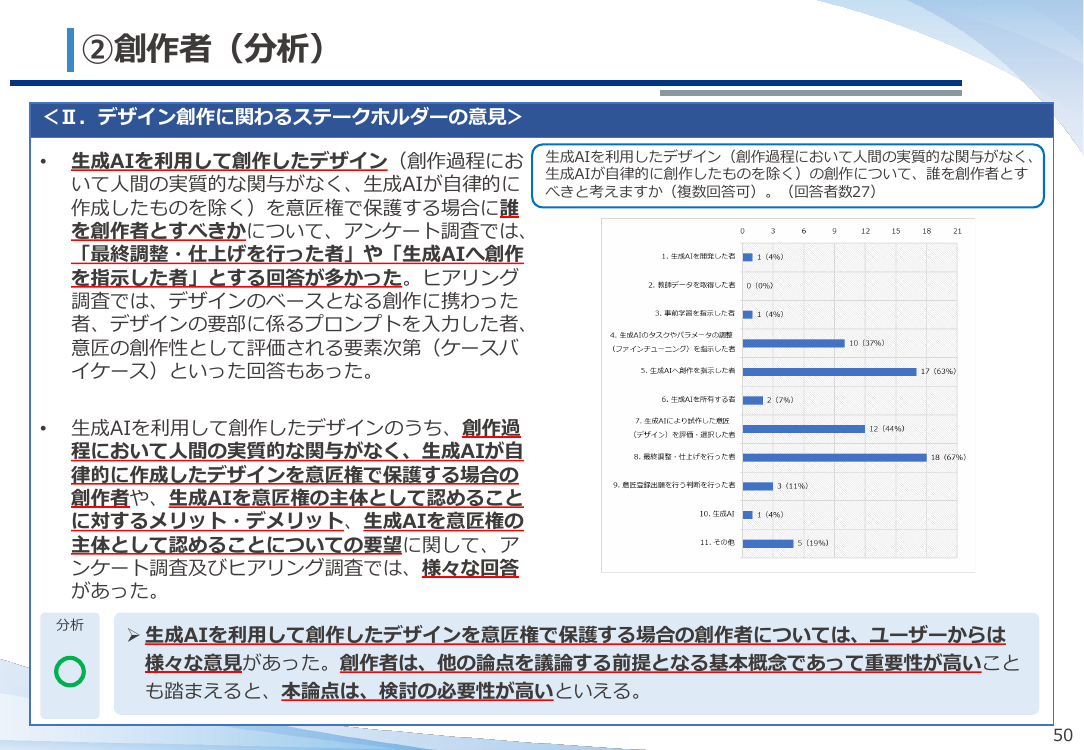
Task: Click the value 2 (7%) in the chart
Action: [780, 400]
